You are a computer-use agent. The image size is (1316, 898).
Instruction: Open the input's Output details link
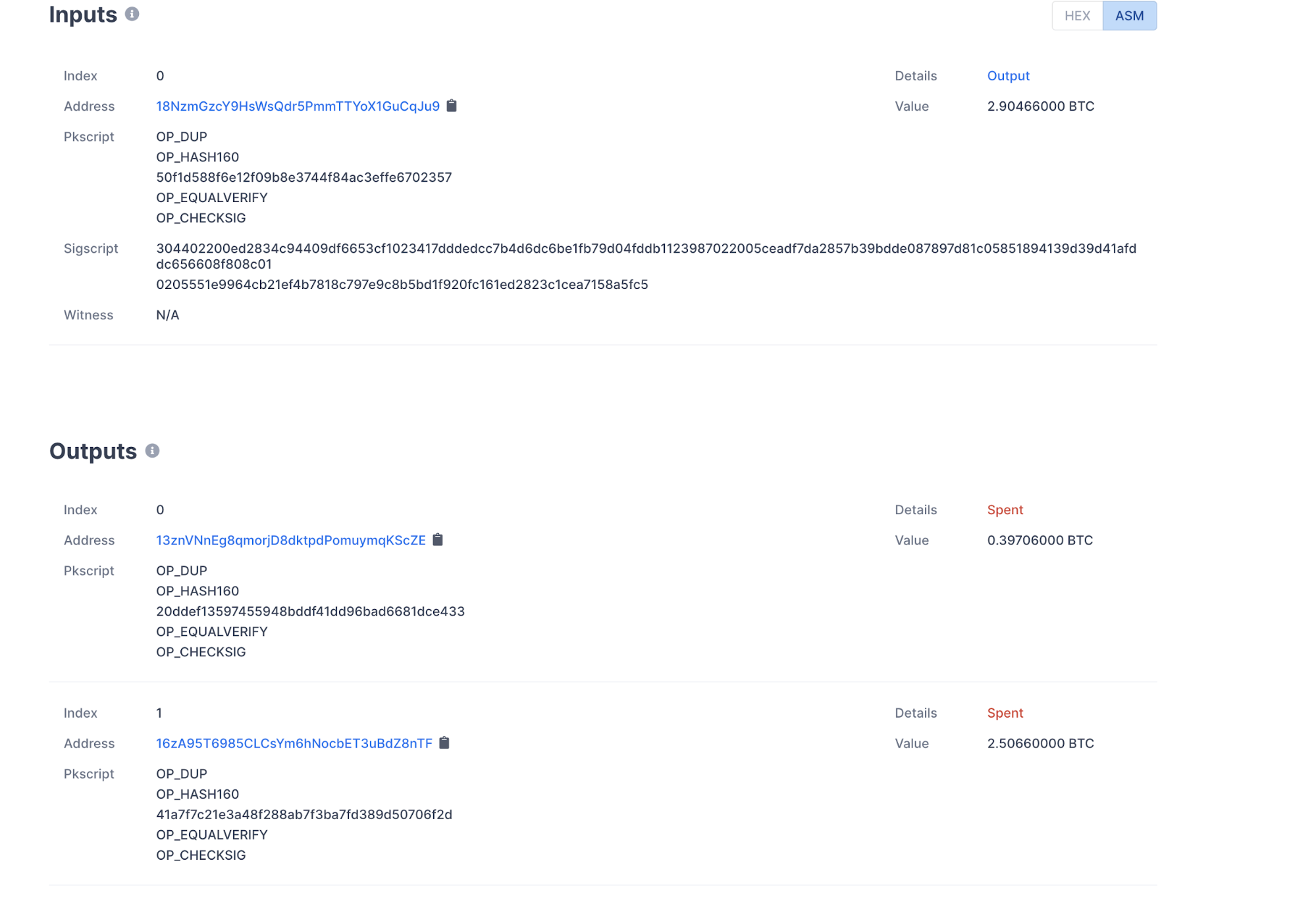pyautogui.click(x=1008, y=76)
